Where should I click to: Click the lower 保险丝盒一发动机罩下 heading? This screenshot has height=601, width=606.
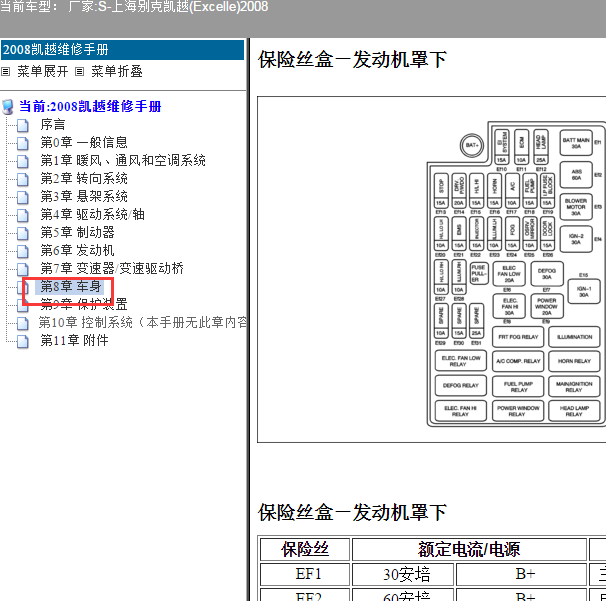(x=352, y=513)
